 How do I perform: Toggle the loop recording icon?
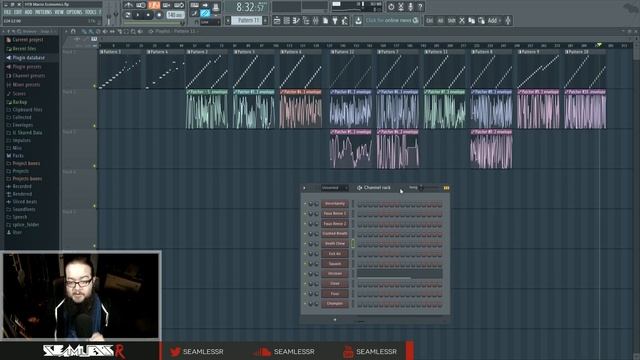(x=179, y=5)
